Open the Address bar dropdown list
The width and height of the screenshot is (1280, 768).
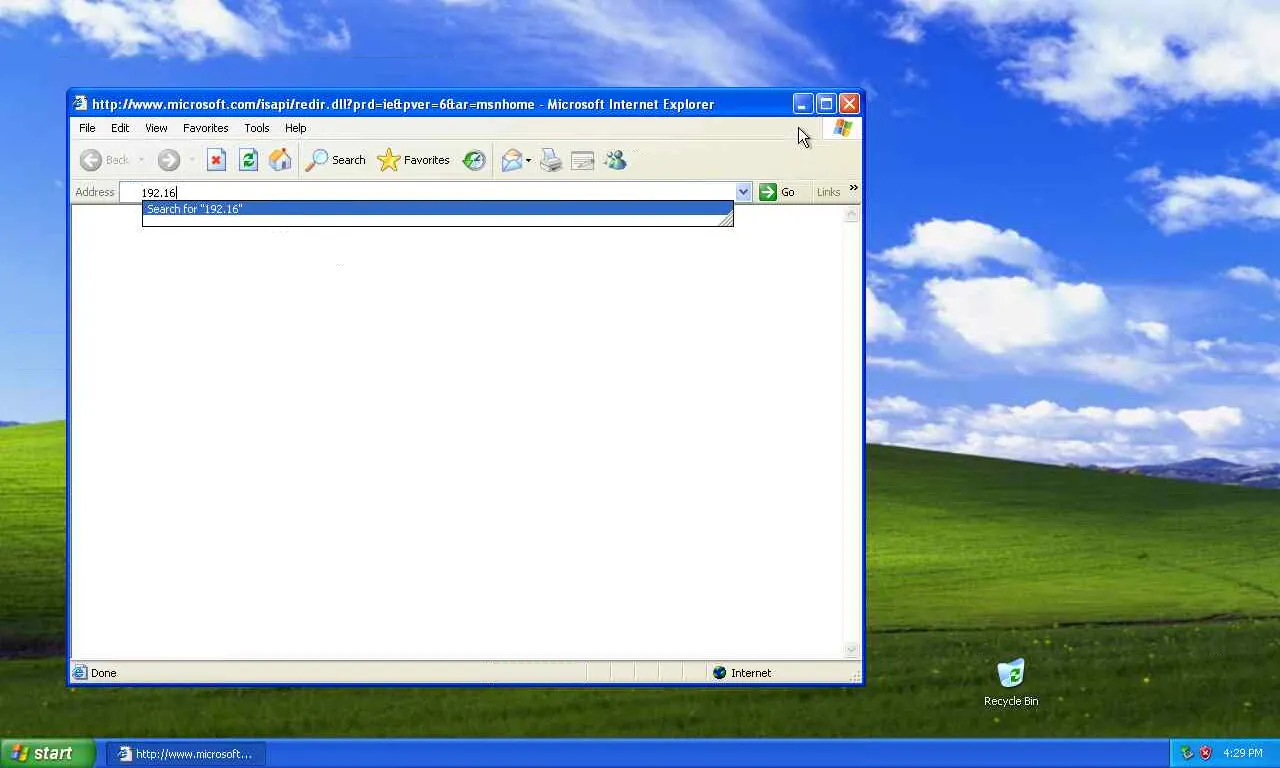[x=743, y=192]
